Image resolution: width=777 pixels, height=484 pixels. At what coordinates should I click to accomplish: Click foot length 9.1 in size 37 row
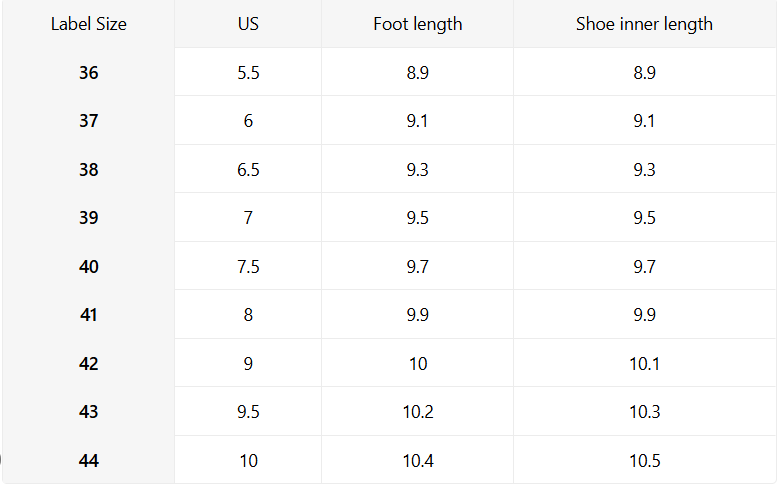pos(418,121)
